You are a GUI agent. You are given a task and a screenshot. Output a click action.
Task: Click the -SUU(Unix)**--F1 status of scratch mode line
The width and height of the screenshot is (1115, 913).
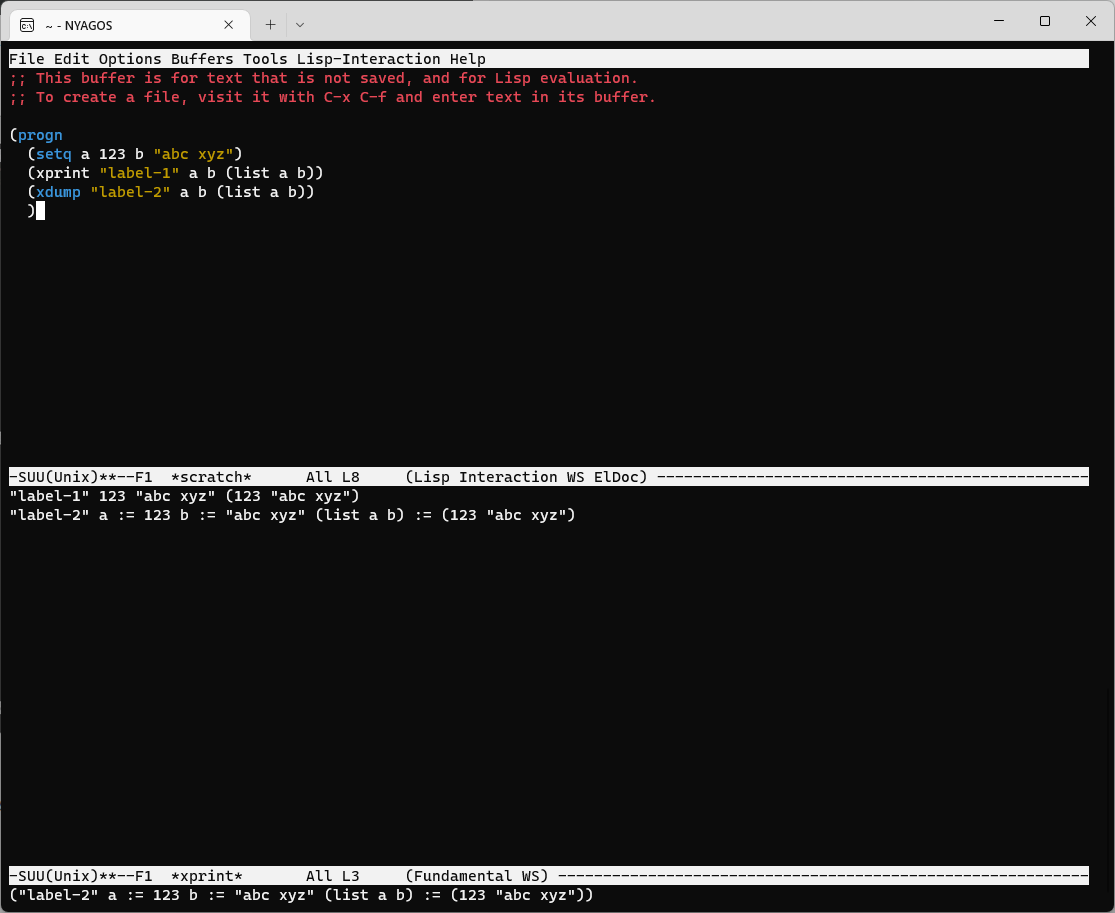80,477
